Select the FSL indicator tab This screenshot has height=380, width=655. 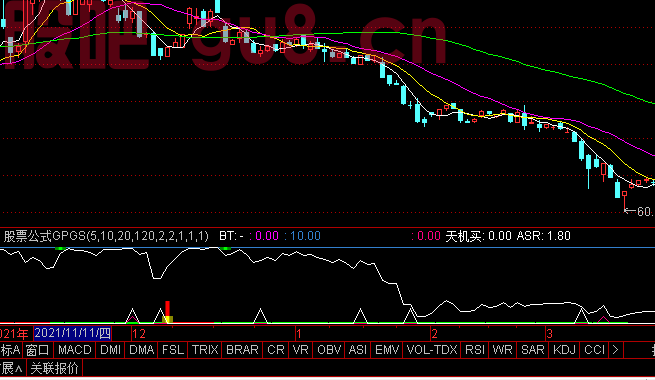tap(173, 350)
